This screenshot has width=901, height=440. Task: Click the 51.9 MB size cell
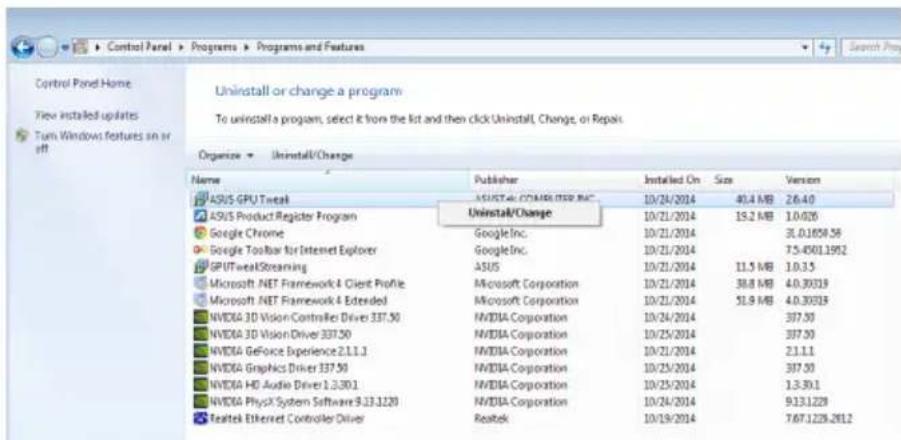coord(756,300)
